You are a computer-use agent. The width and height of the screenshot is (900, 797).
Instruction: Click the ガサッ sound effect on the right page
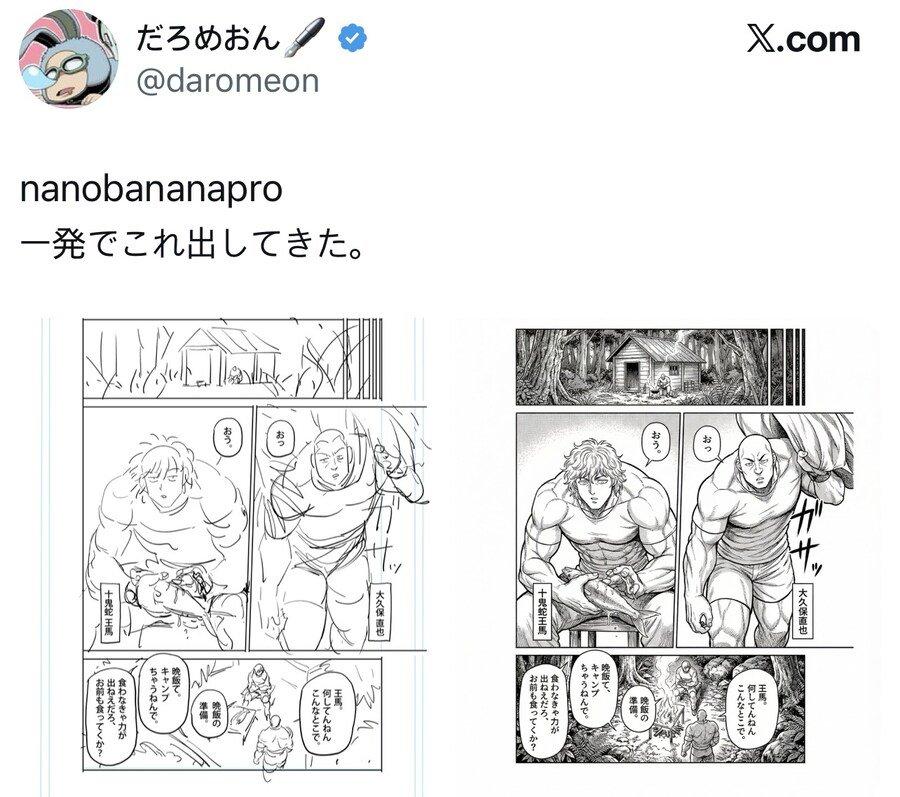(x=804, y=534)
